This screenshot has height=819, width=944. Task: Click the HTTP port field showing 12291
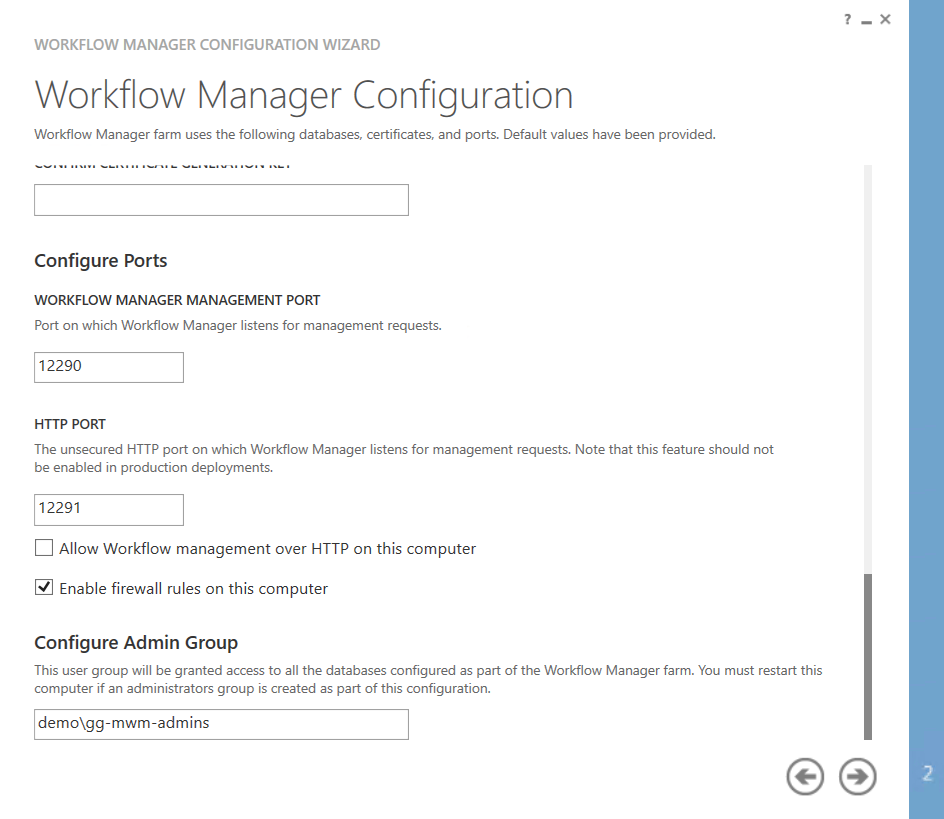pos(108,510)
